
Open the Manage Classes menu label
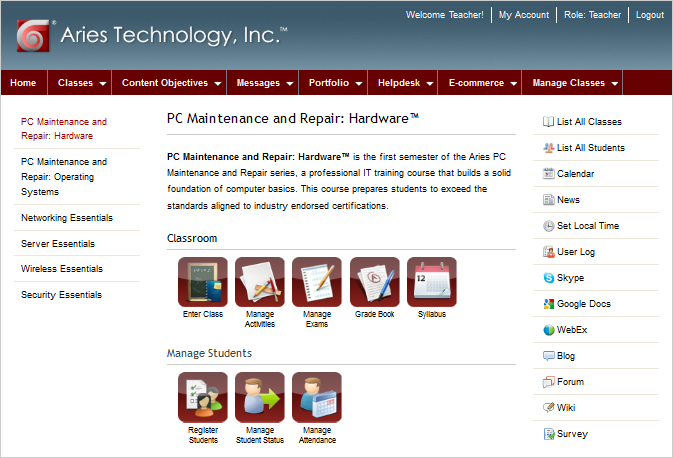[x=569, y=83]
